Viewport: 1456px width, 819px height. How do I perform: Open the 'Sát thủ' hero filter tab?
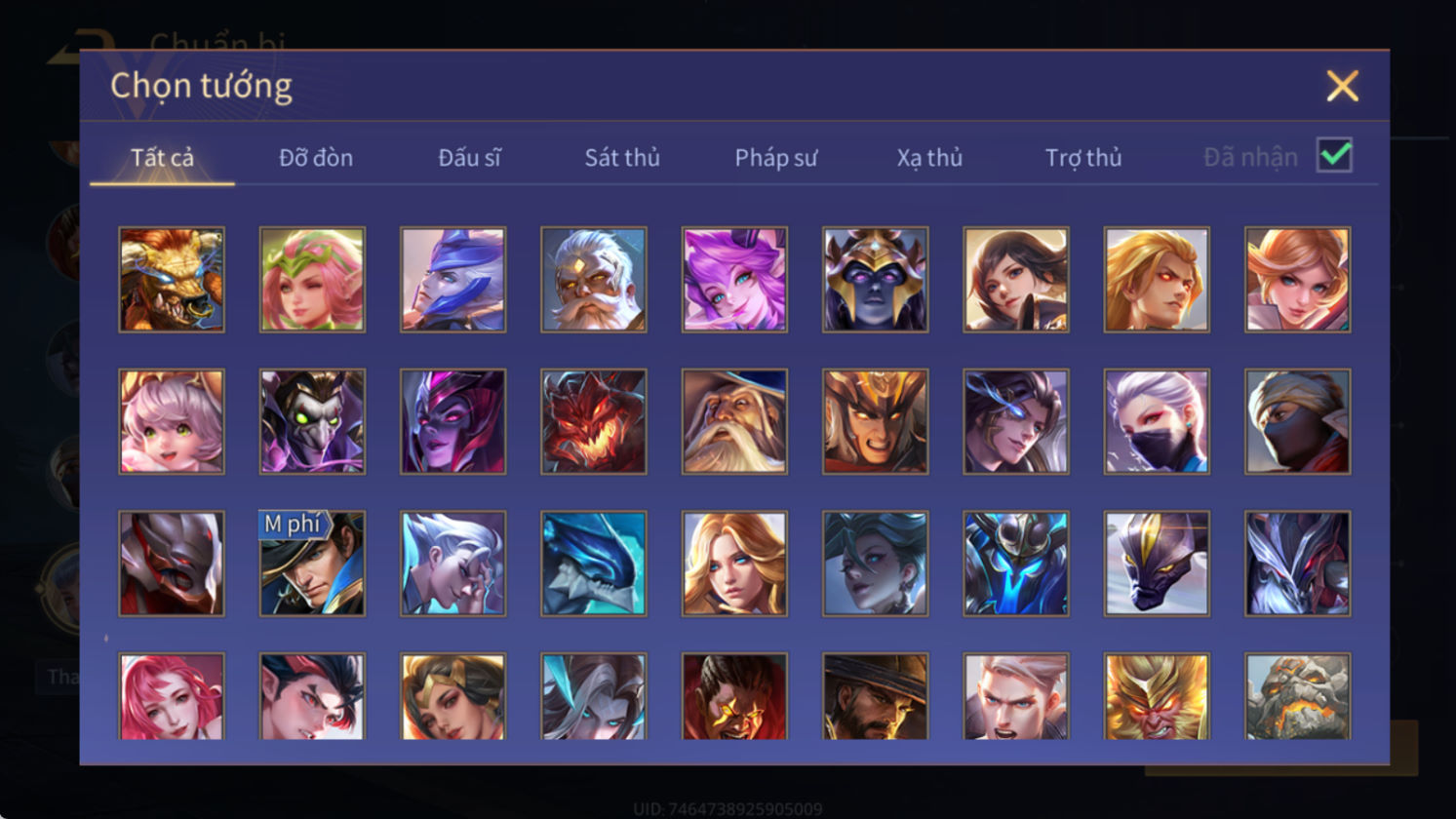click(622, 157)
